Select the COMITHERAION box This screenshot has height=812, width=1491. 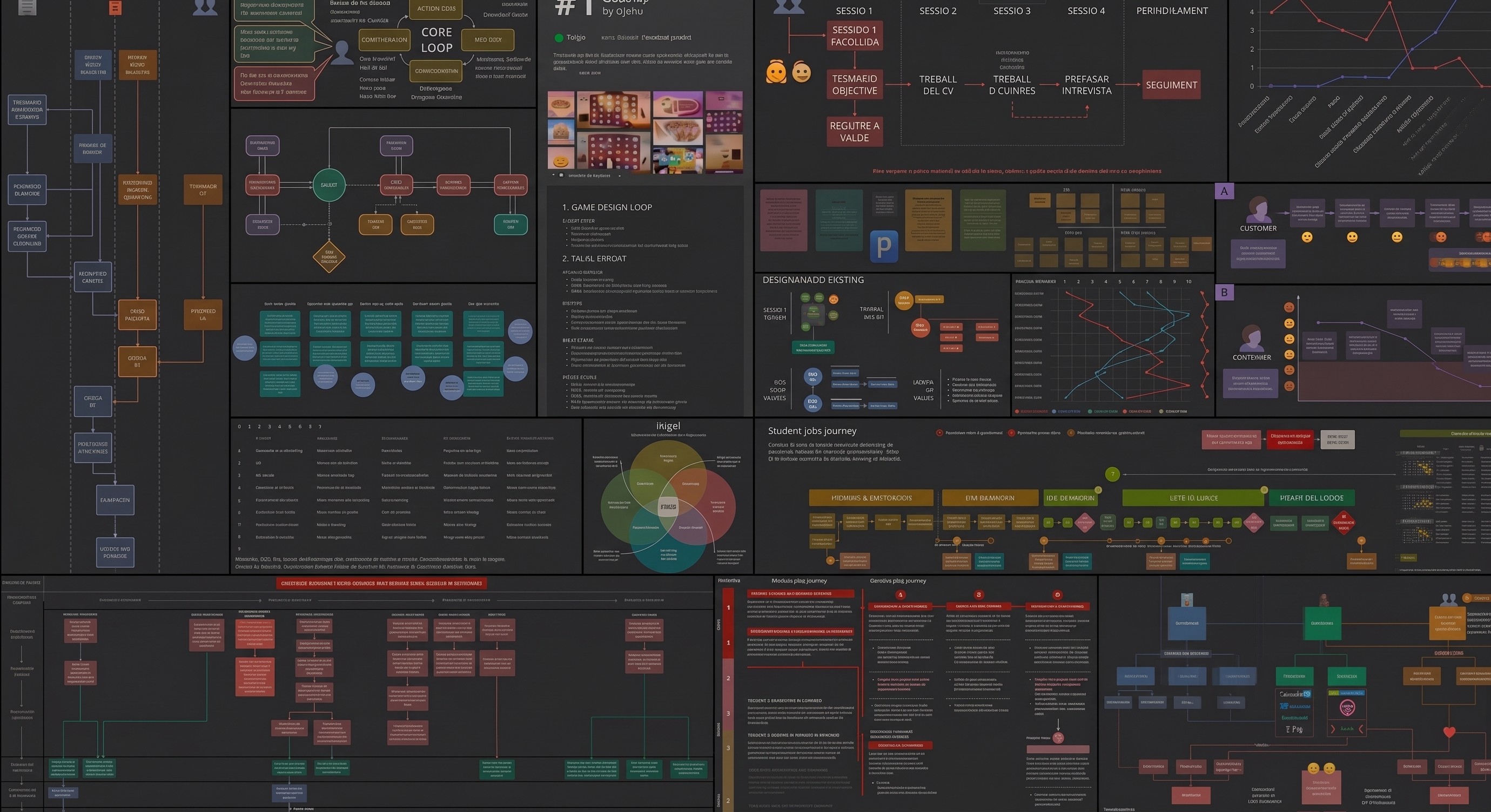384,40
